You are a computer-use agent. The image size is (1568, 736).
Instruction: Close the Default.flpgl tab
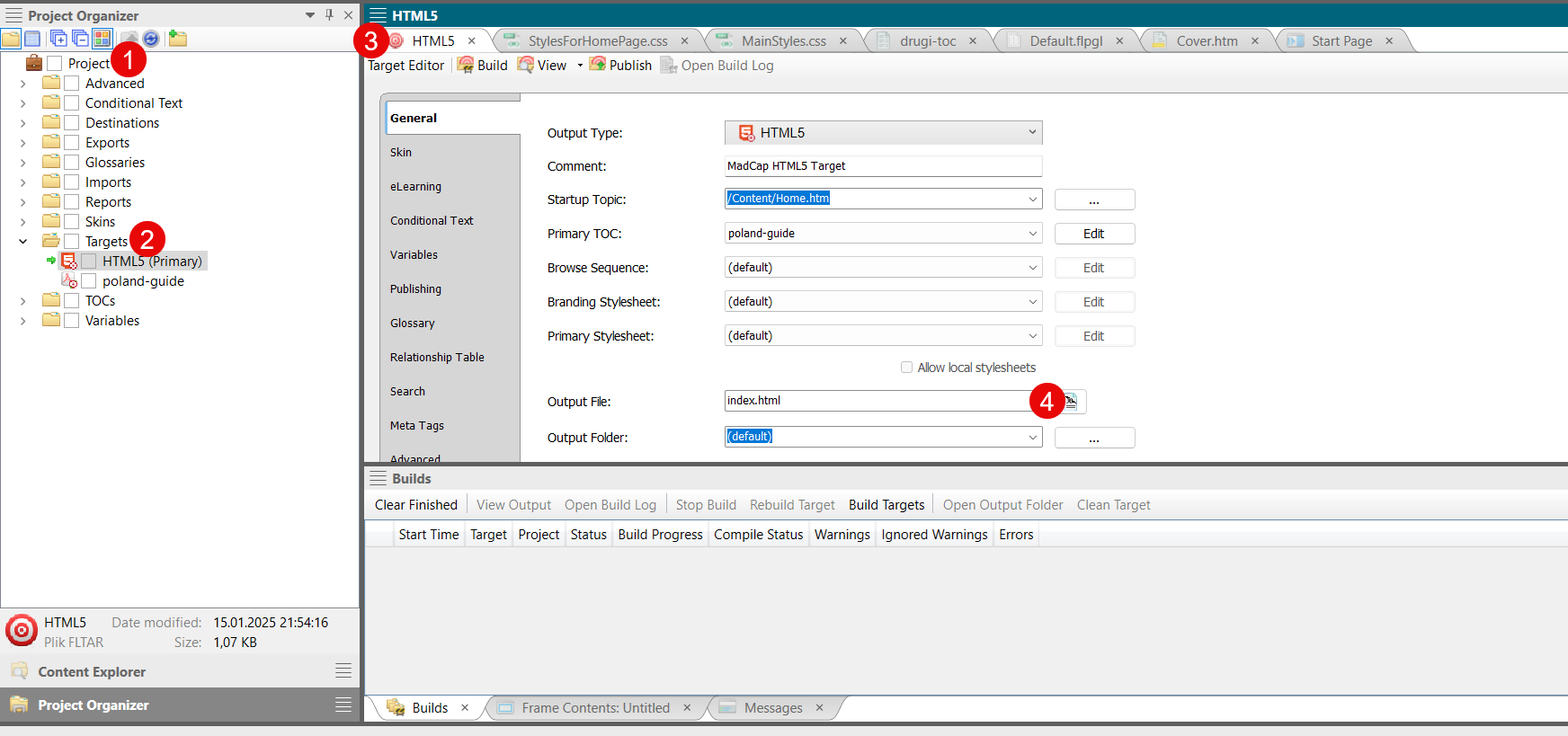coord(1119,40)
